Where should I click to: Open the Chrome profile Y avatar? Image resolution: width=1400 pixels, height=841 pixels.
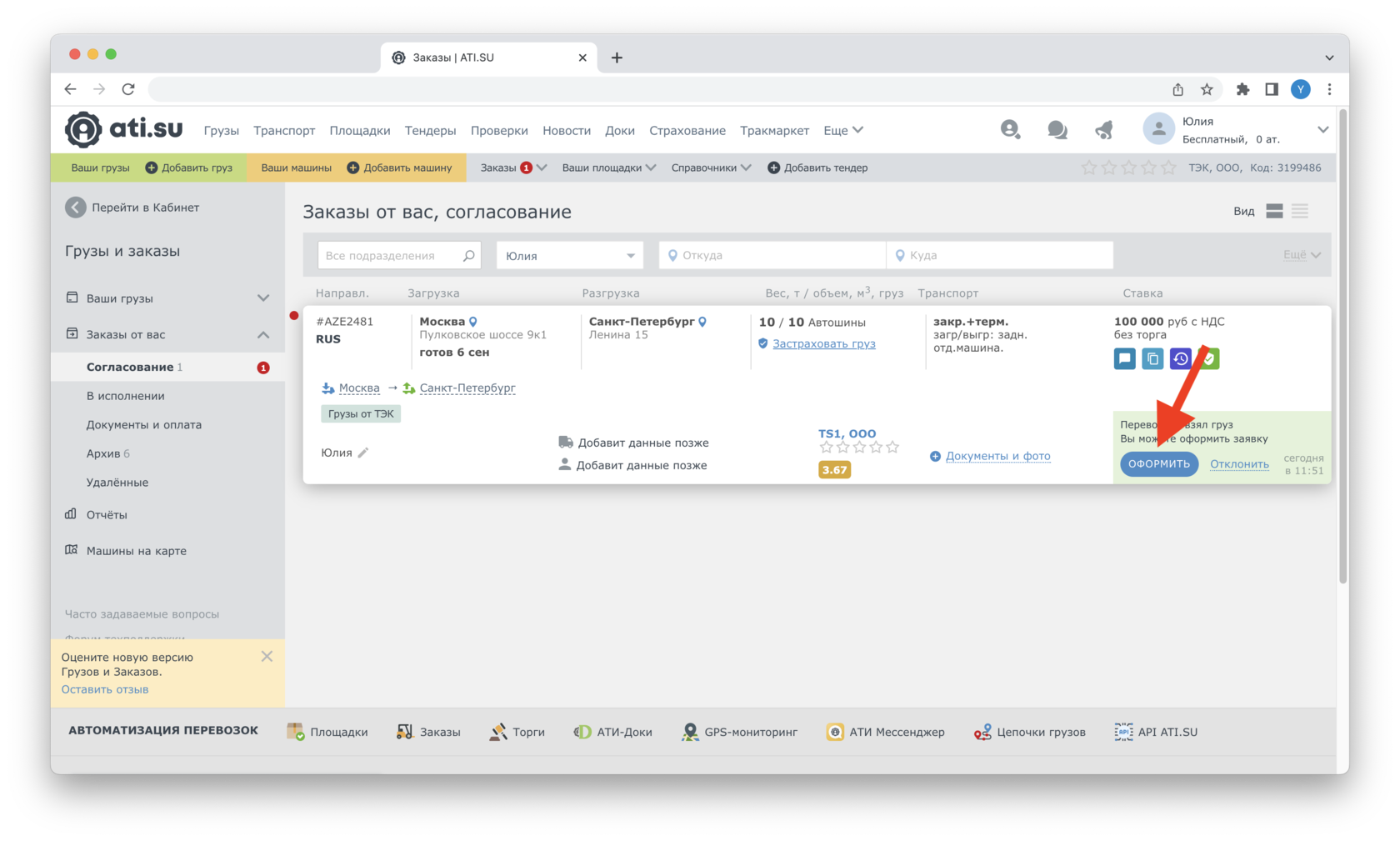point(1300,89)
